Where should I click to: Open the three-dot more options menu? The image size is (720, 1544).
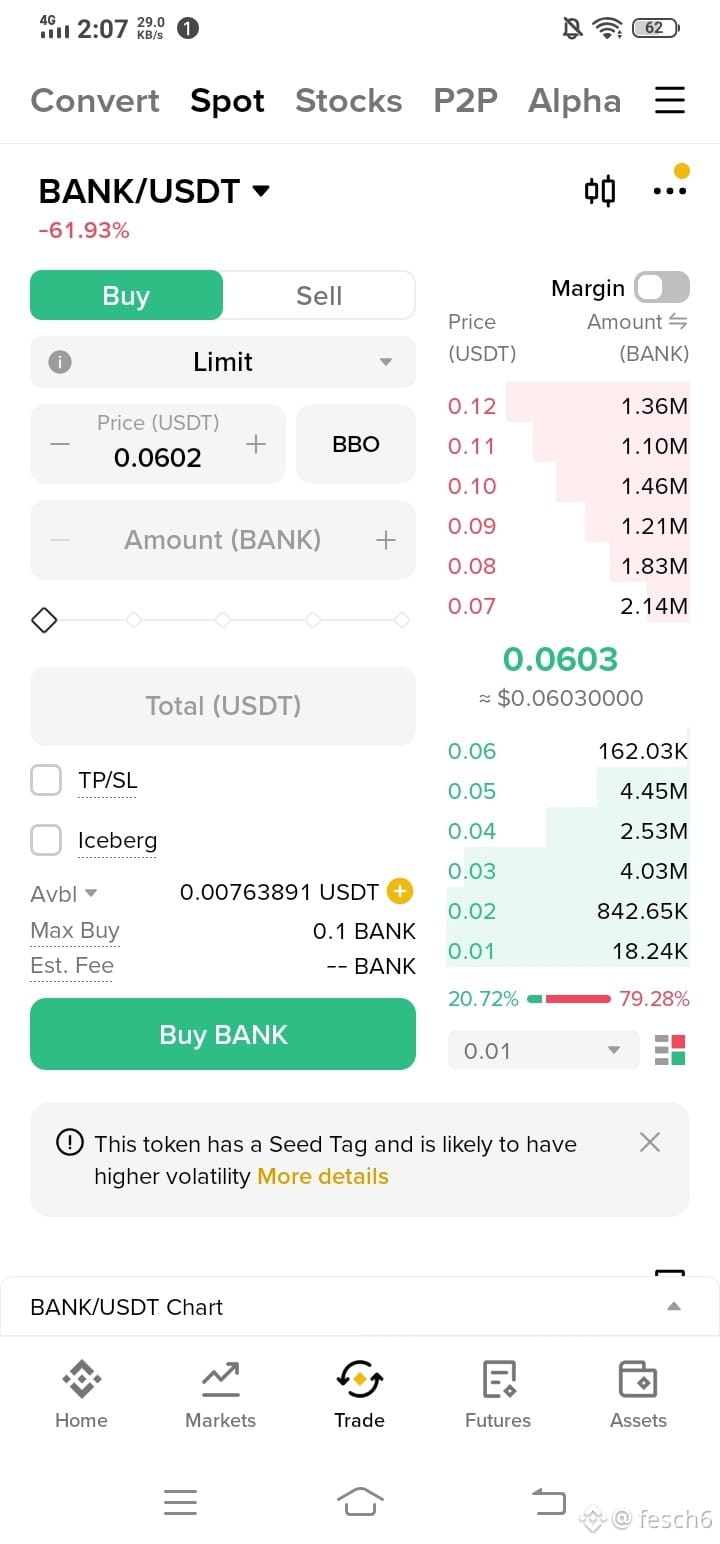[x=669, y=190]
